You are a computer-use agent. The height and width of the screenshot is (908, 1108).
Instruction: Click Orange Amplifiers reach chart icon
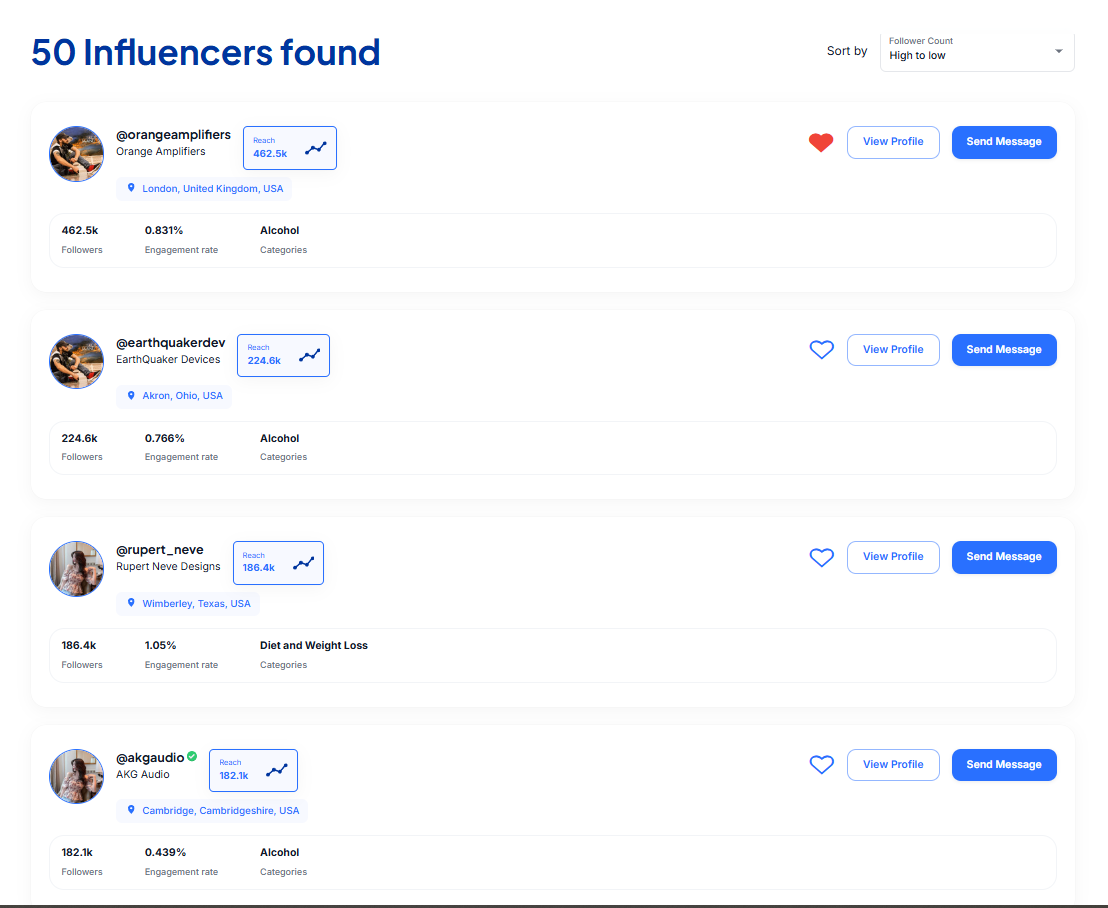[316, 148]
